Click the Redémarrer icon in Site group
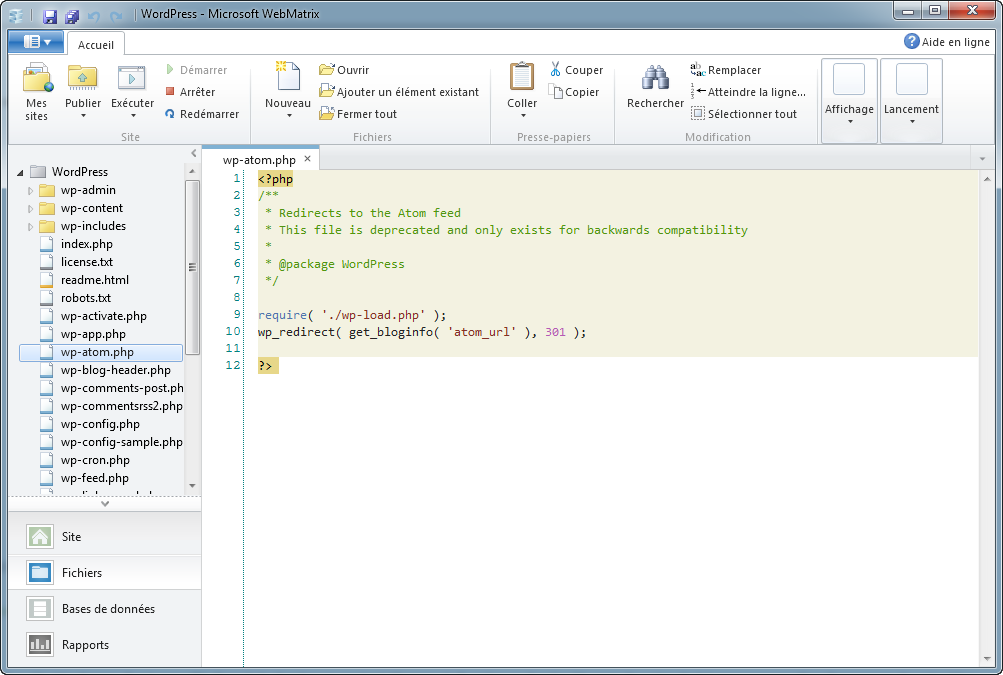The height and width of the screenshot is (675, 1003). click(x=170, y=114)
